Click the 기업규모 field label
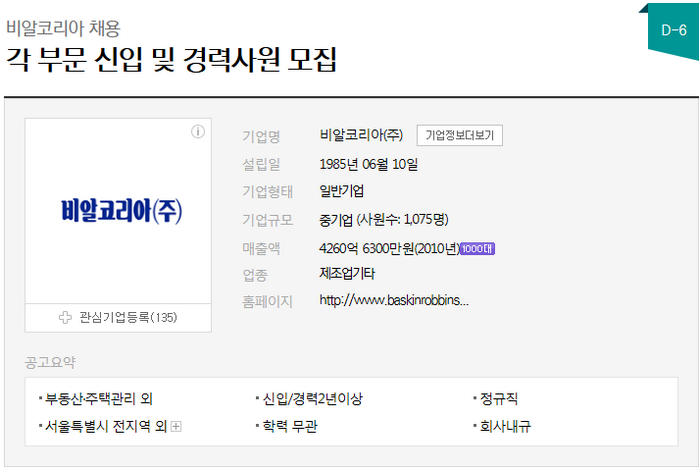Image resolution: width=700 pixels, height=470 pixels. point(267,220)
